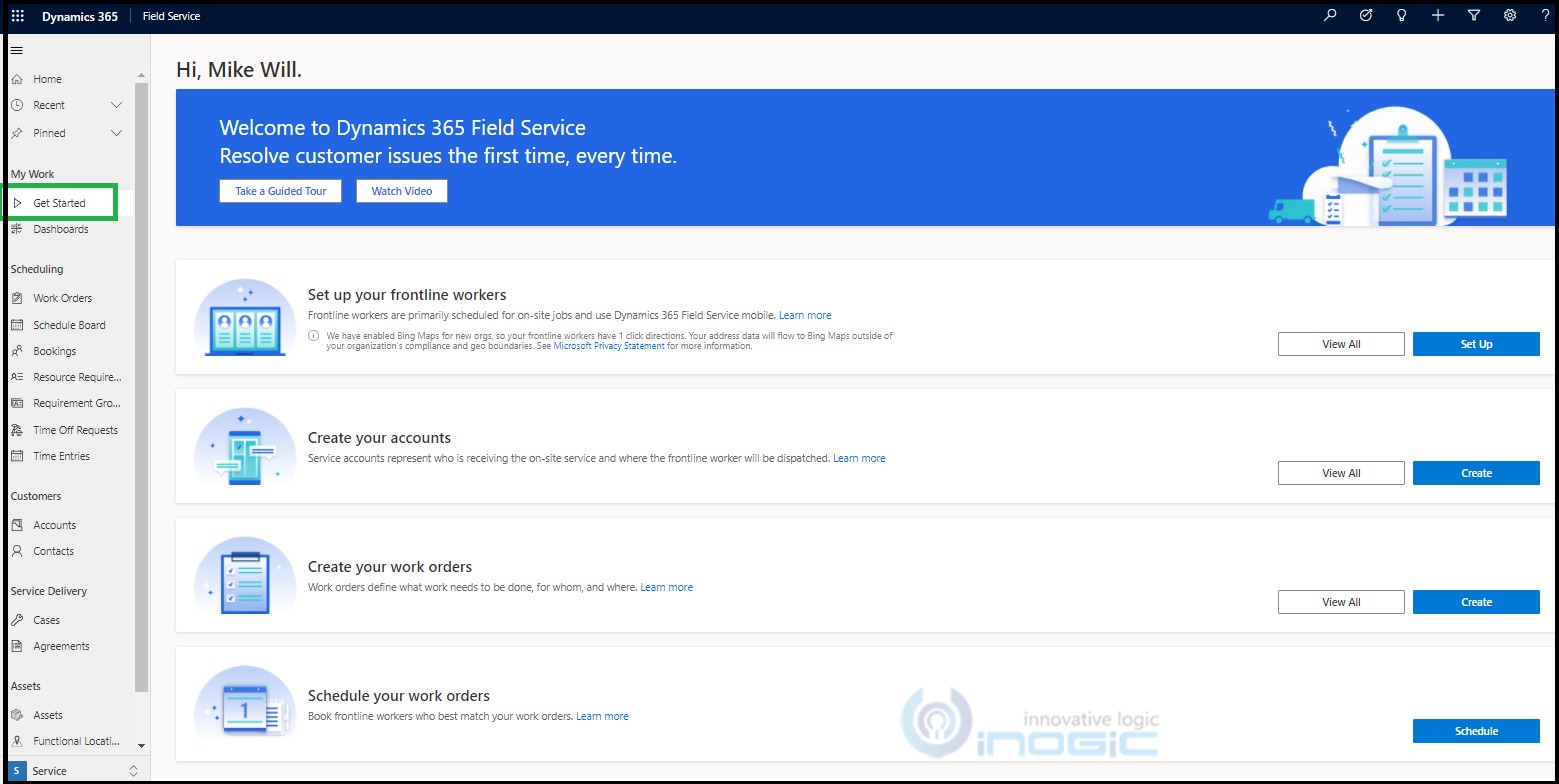Open the app launcher waffle icon

[x=17, y=16]
